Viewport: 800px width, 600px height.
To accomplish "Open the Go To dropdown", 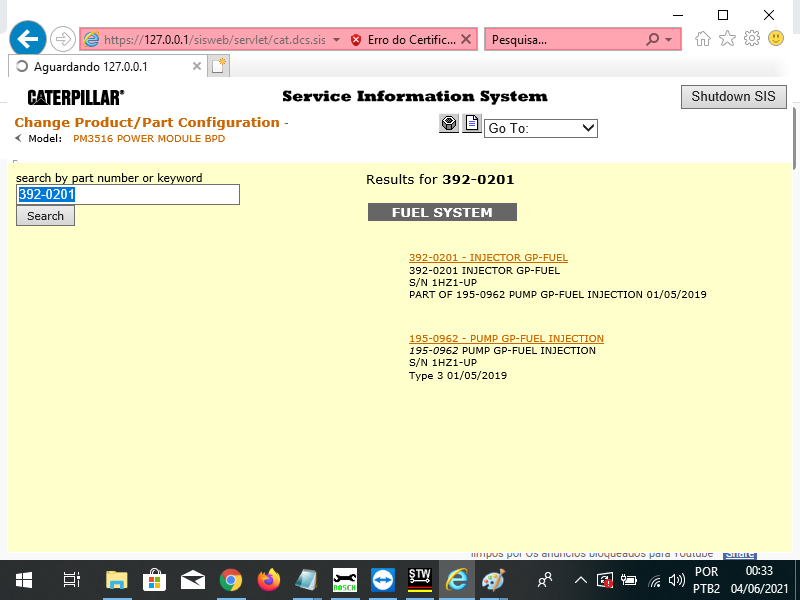I will tap(541, 128).
